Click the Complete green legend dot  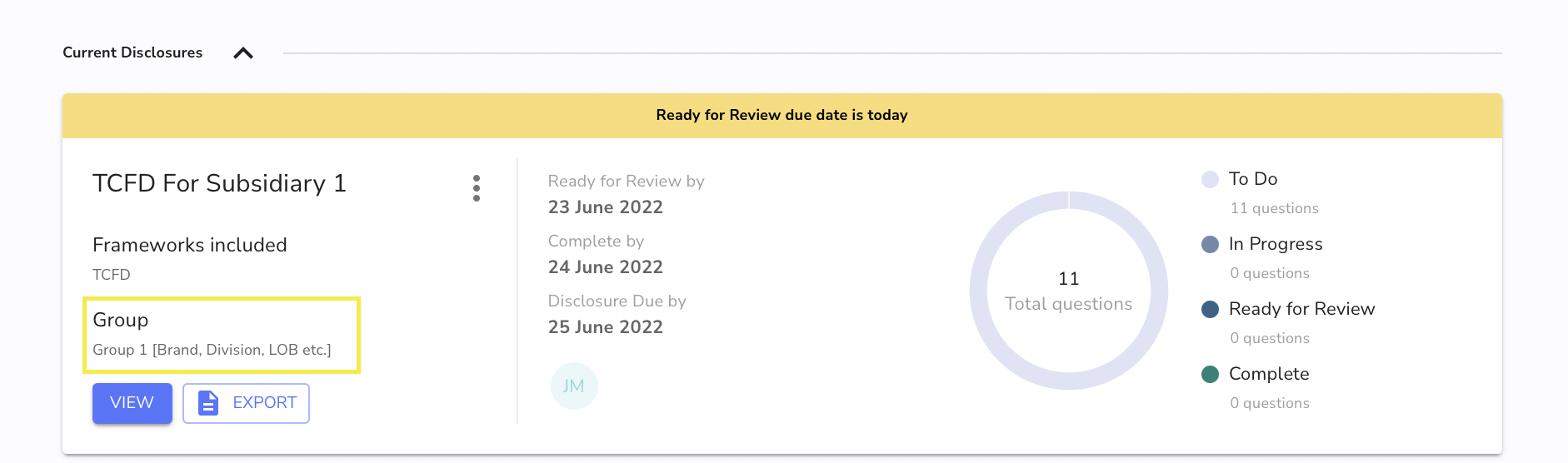point(1211,374)
